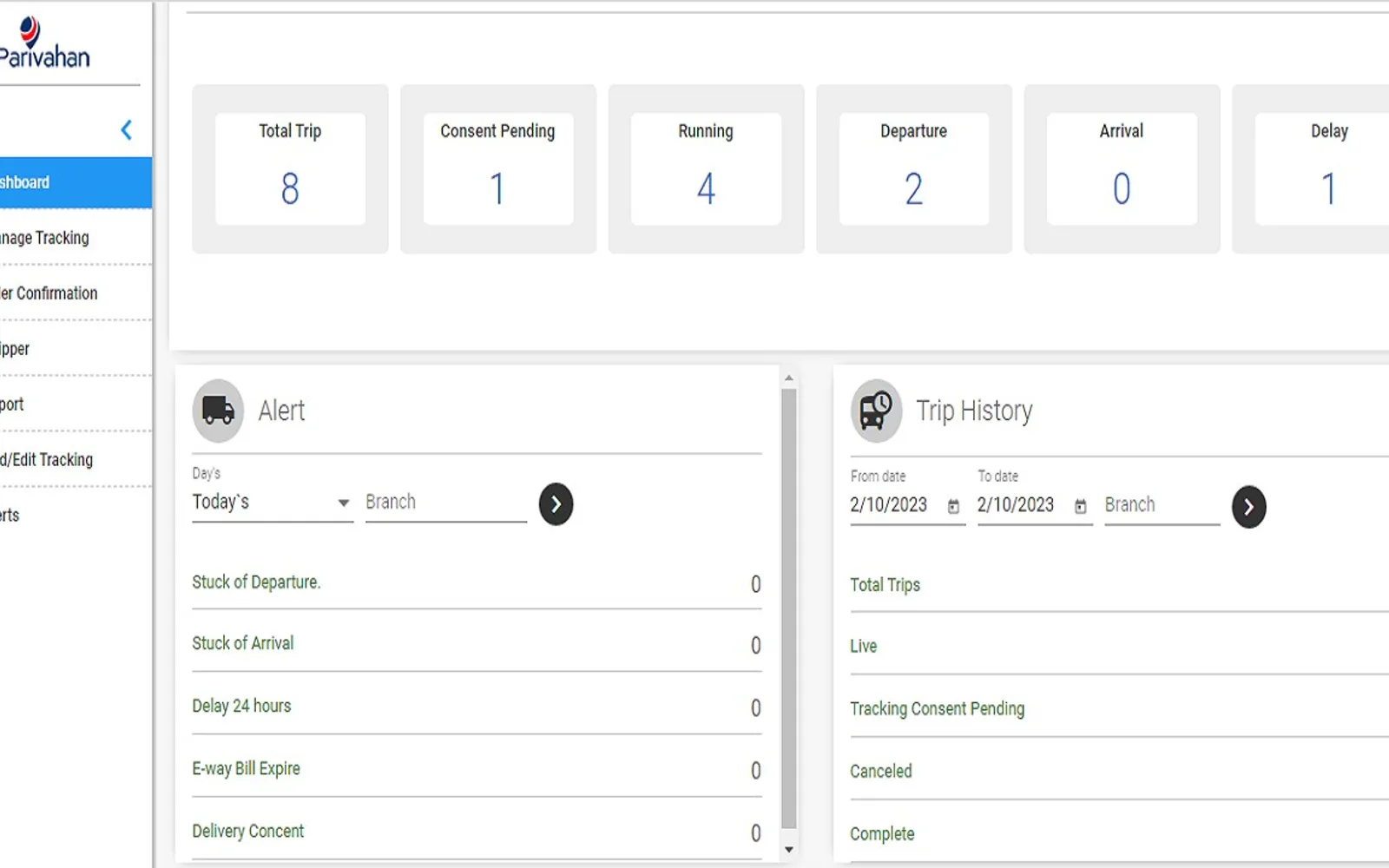
Task: Open the To date calendar picker
Action: click(1080, 506)
